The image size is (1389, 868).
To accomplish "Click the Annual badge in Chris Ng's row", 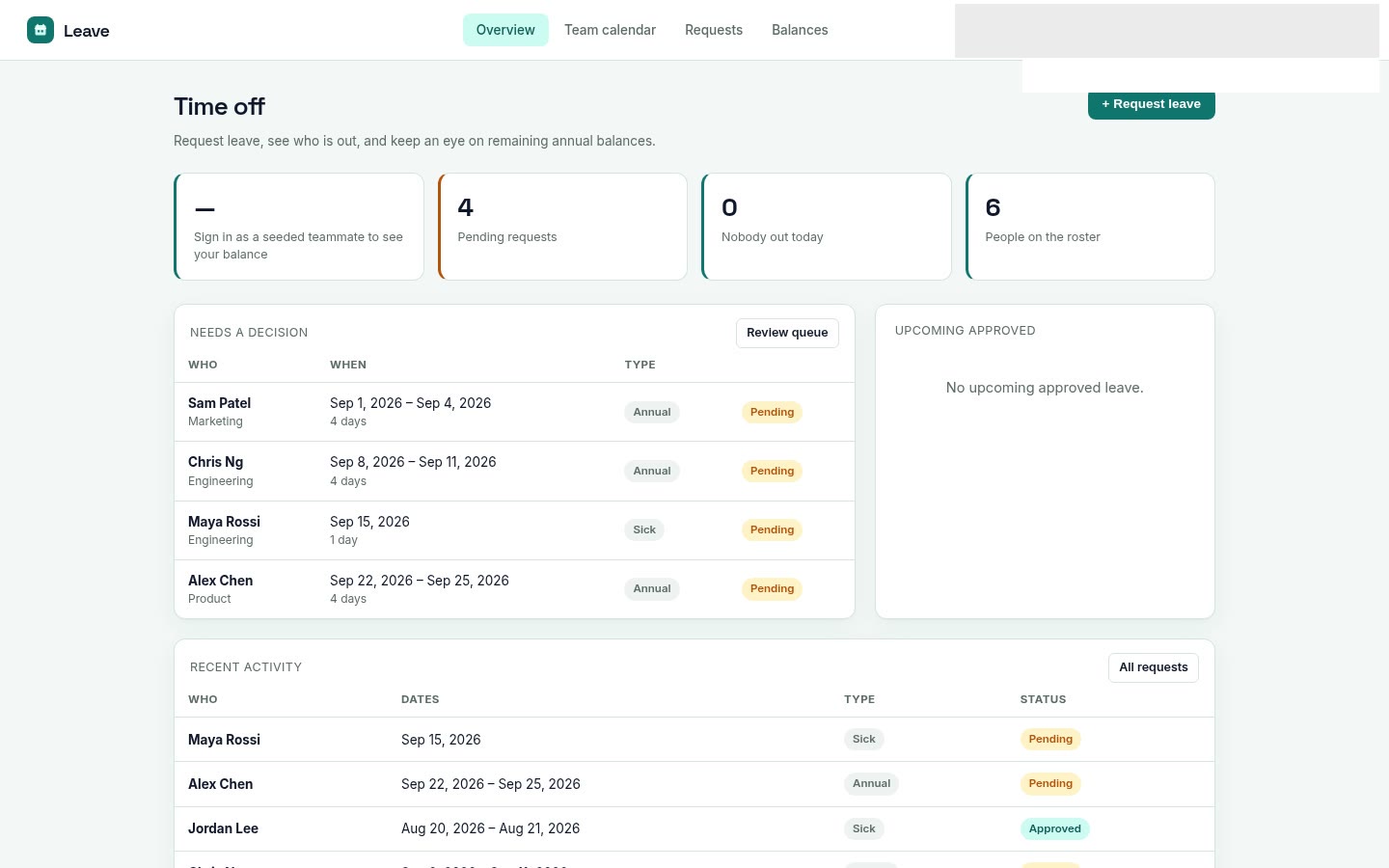I will [x=652, y=471].
